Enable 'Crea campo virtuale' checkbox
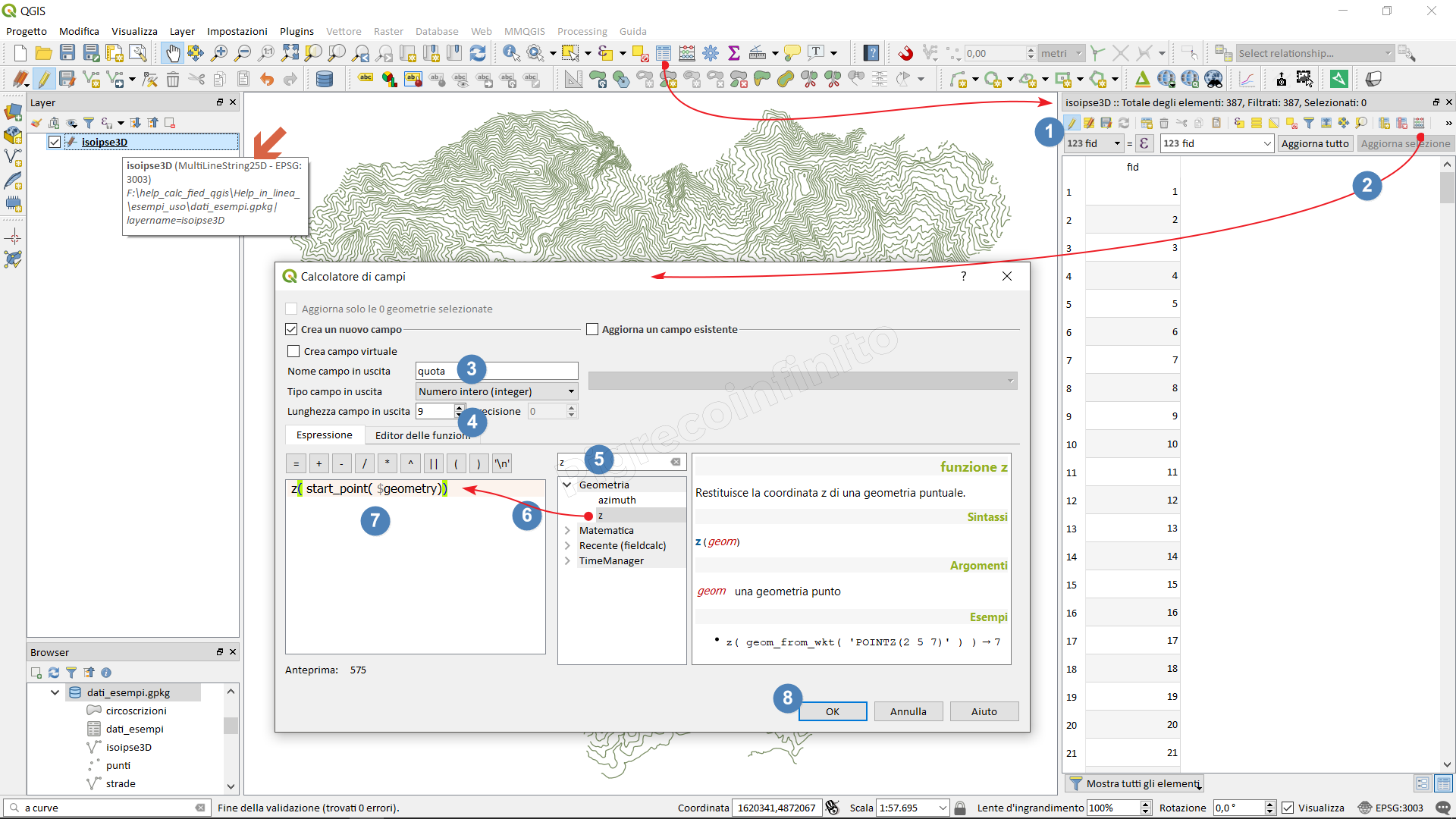1456x819 pixels. click(293, 351)
